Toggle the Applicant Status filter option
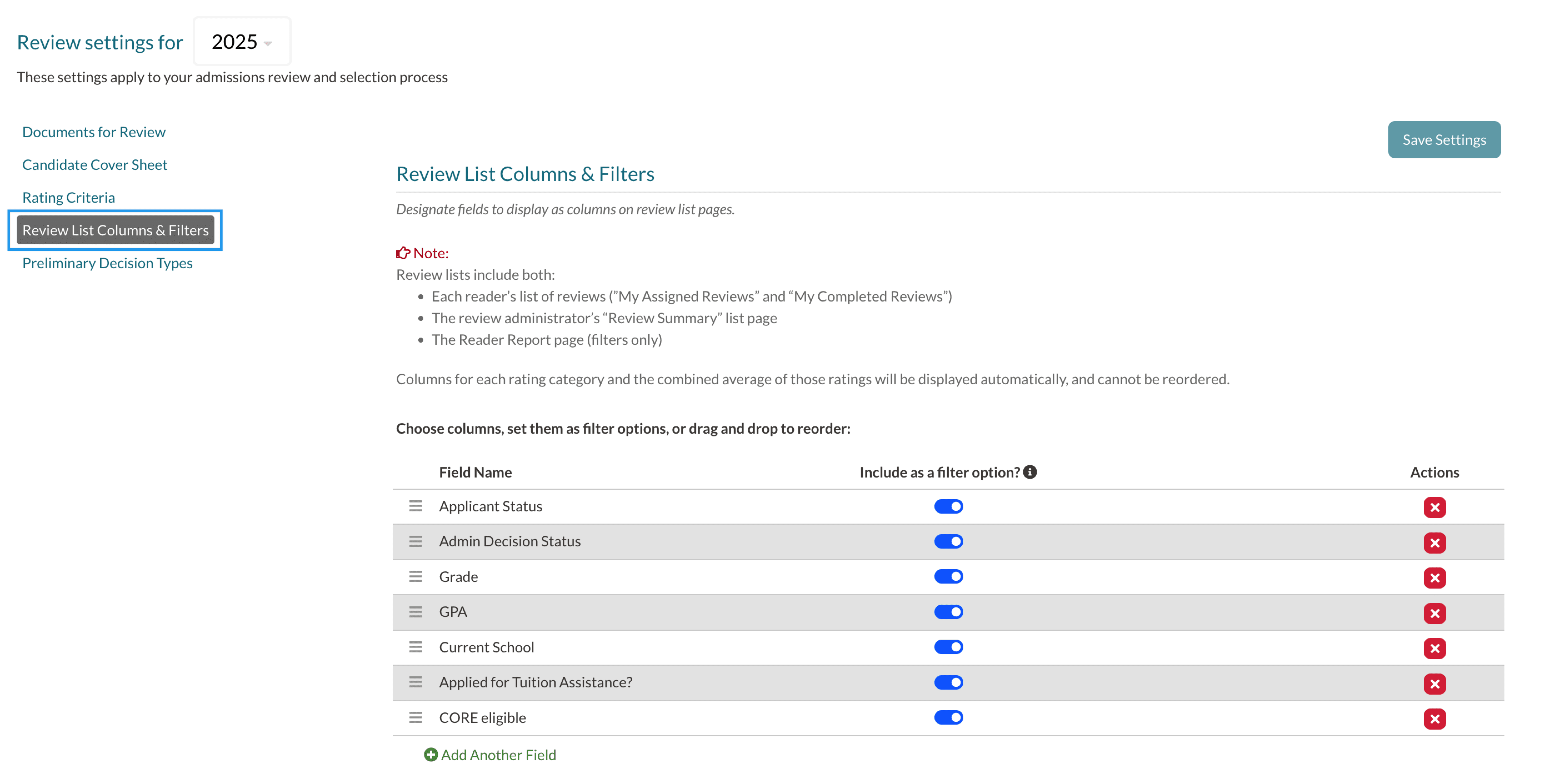Viewport: 1550px width, 784px height. click(948, 506)
